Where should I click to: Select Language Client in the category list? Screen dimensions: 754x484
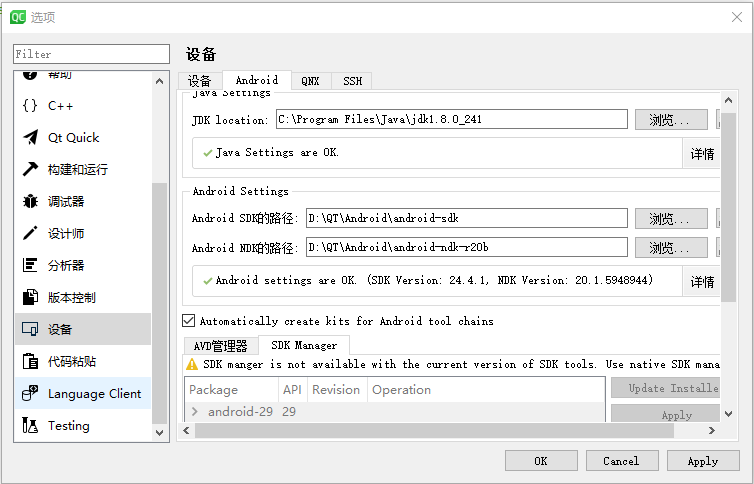(83, 393)
